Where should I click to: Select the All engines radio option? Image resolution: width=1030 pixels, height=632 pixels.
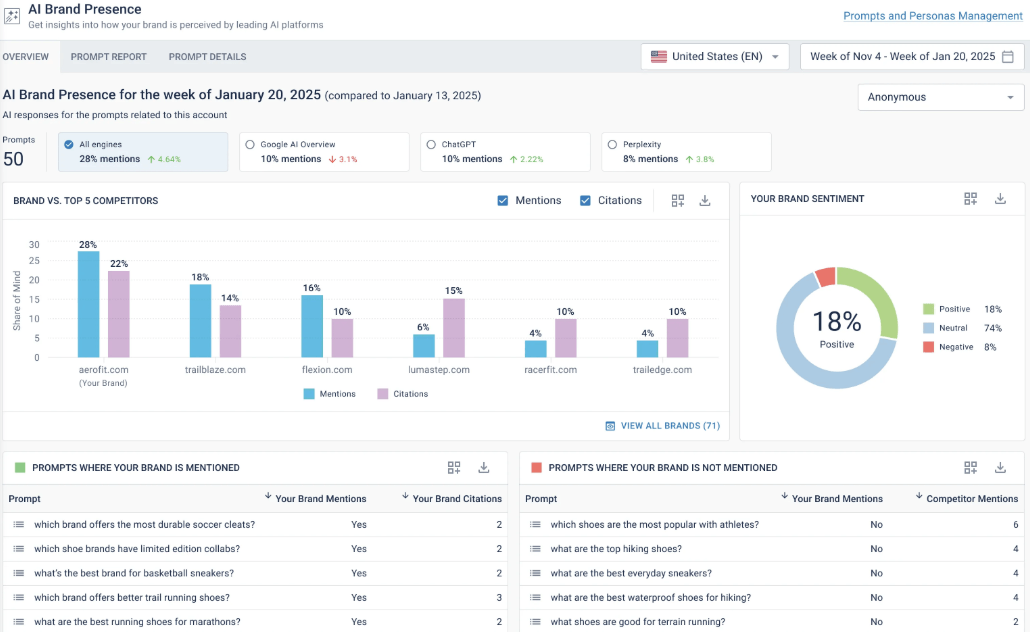69,145
